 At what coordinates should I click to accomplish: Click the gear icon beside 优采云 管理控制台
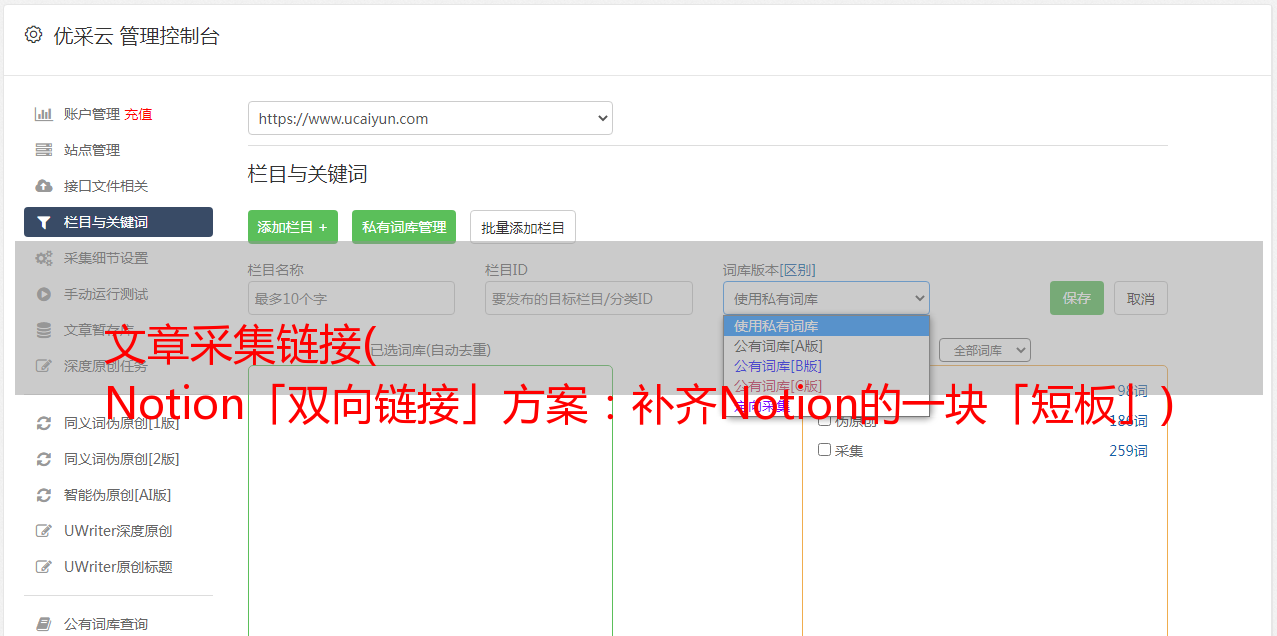pos(33,35)
